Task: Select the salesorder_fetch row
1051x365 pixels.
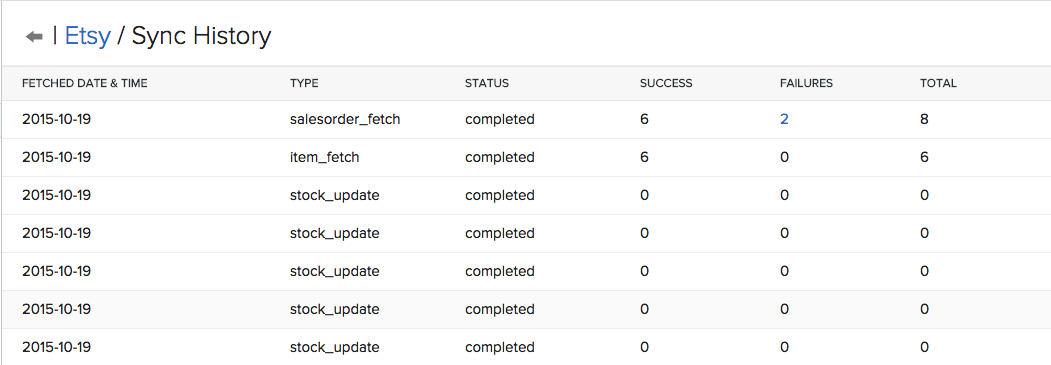Action: pyautogui.click(x=526, y=120)
